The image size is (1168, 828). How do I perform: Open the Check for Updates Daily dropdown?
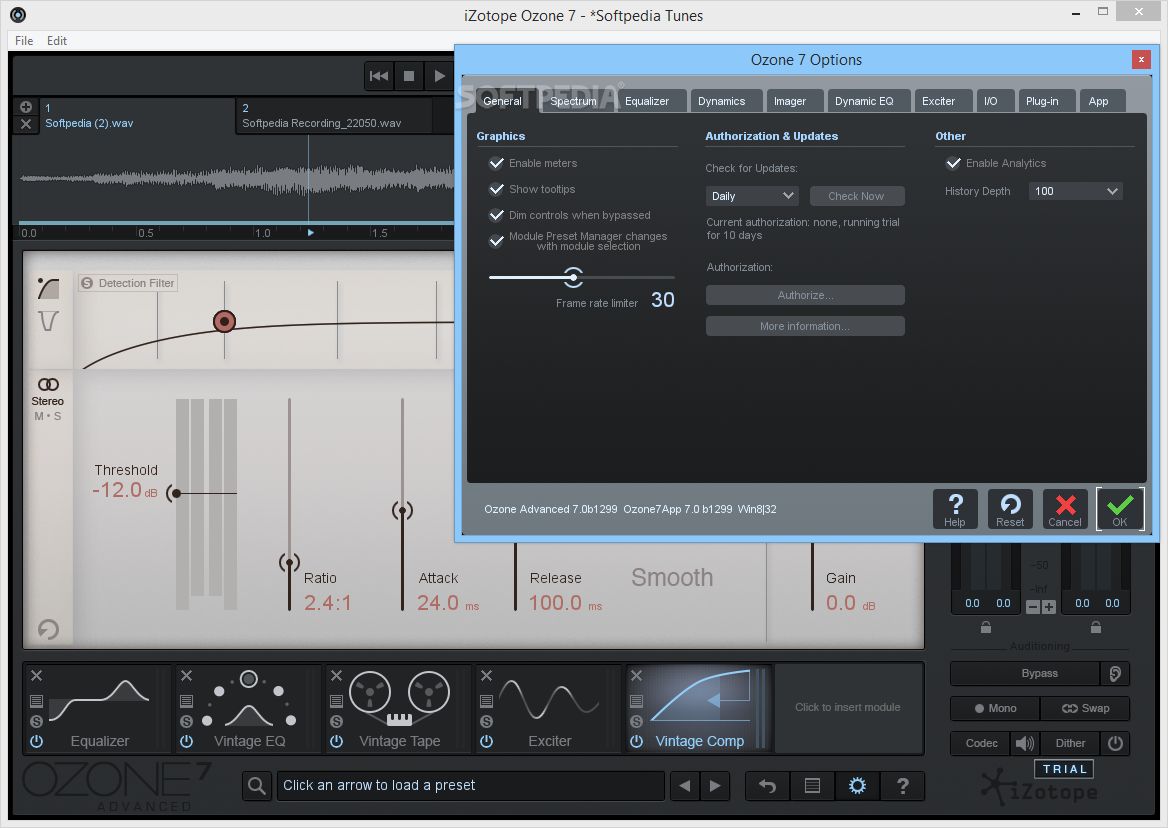[x=752, y=196]
